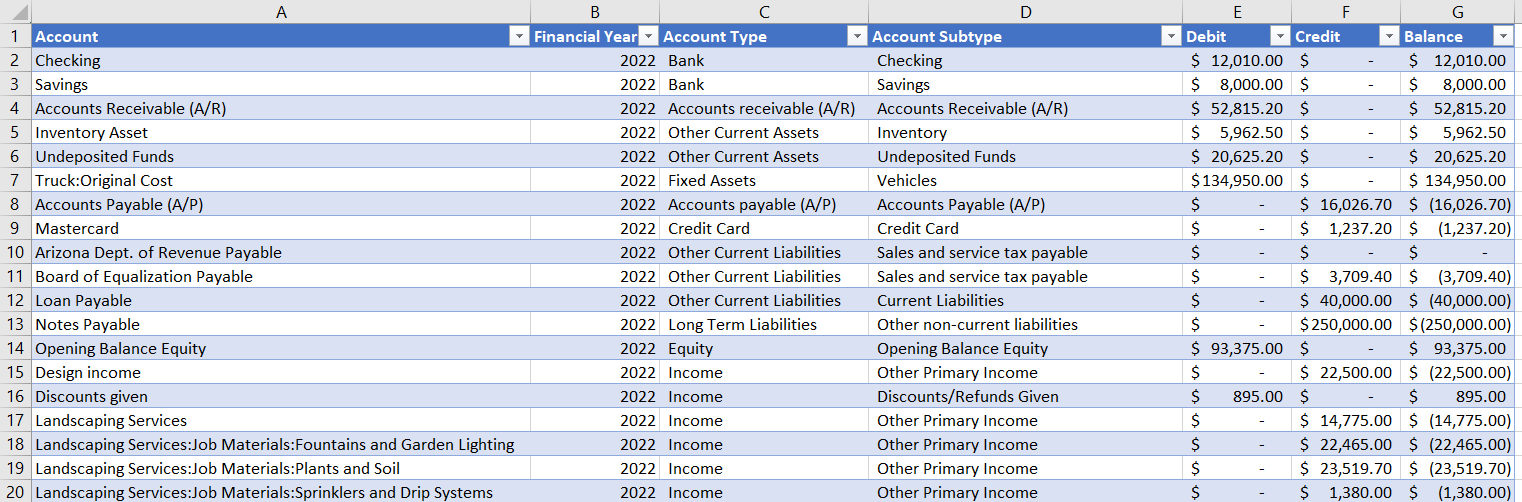Screen dimensions: 1522x502
Task: Select the 250,000.00 credit cell
Action: (x=1346, y=324)
